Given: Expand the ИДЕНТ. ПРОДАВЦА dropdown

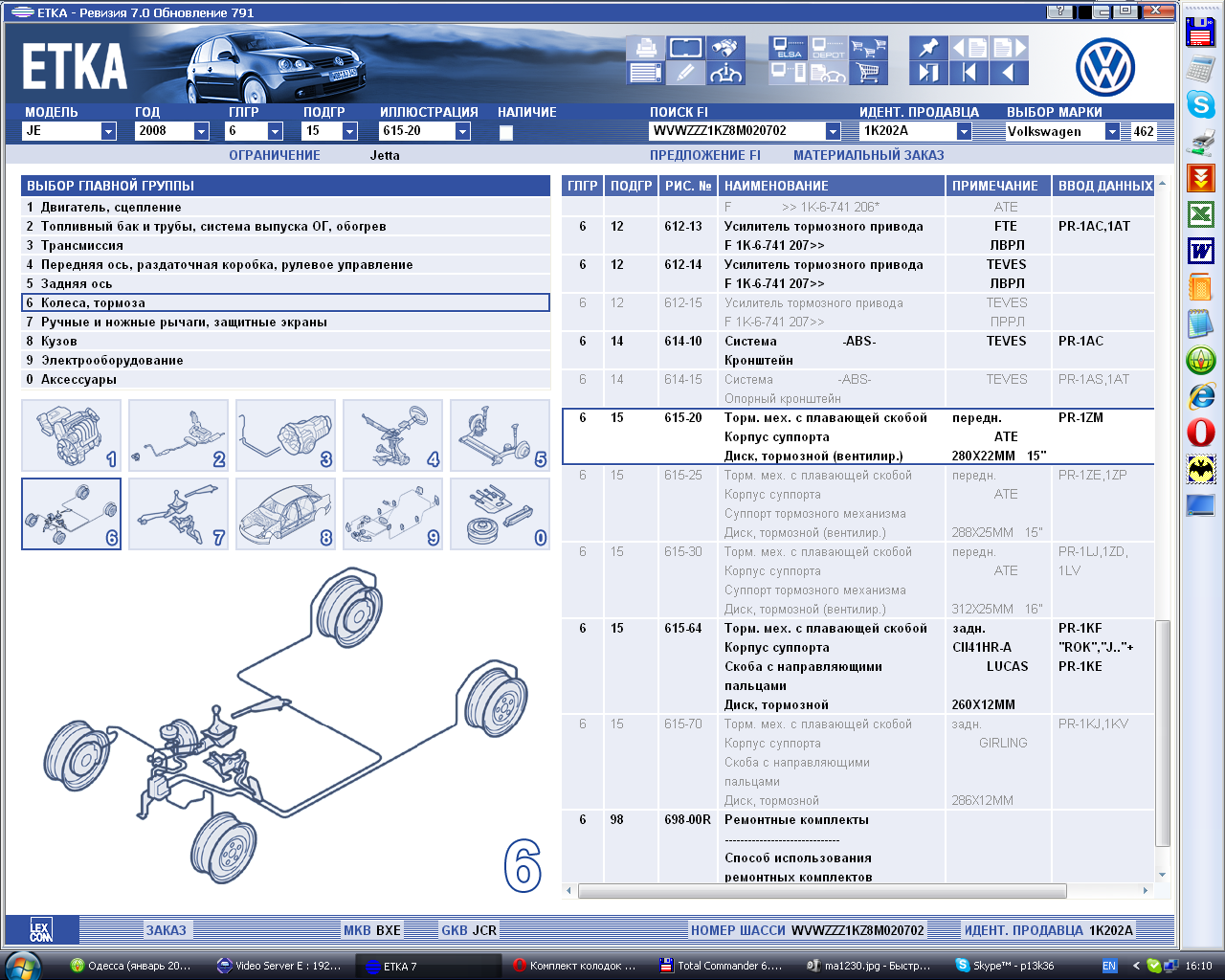Looking at the screenshot, I should click(x=964, y=131).
